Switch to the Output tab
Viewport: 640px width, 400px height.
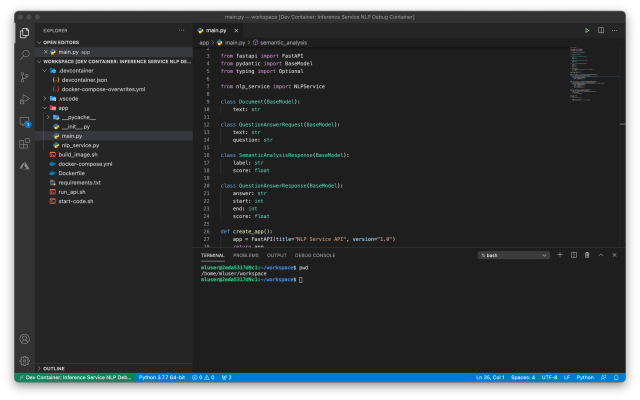coord(277,255)
